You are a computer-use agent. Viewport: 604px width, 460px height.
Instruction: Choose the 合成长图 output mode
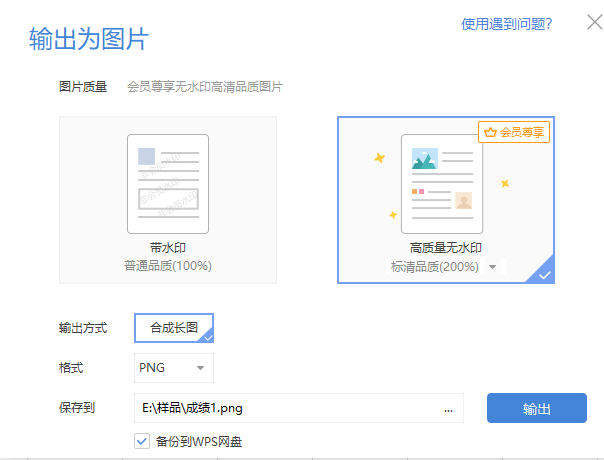pos(173,328)
